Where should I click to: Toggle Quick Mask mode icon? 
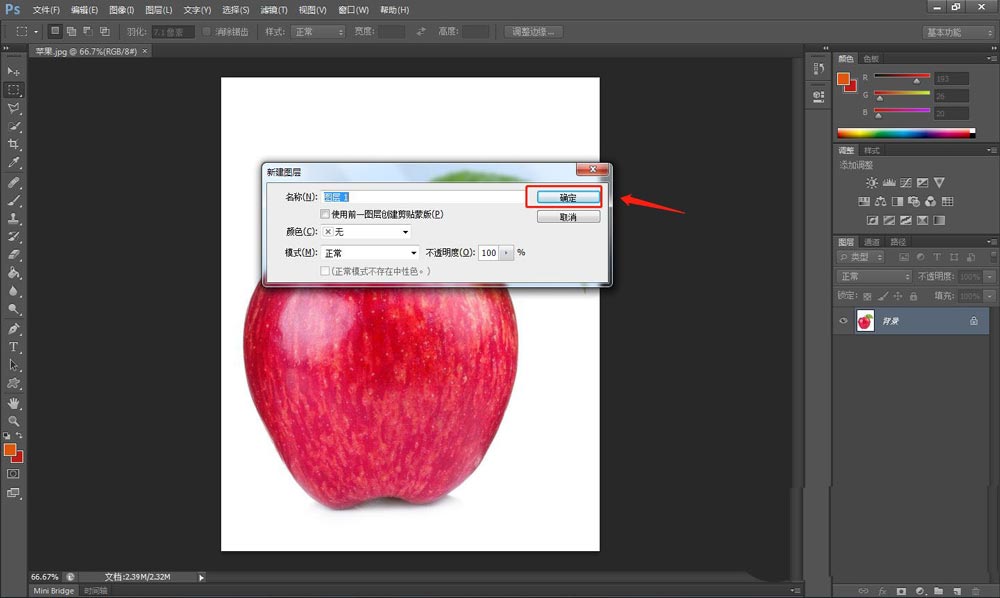13,474
